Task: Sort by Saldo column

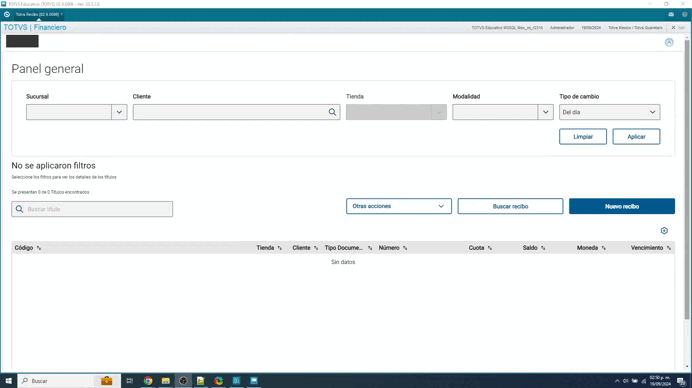Action: click(x=543, y=248)
